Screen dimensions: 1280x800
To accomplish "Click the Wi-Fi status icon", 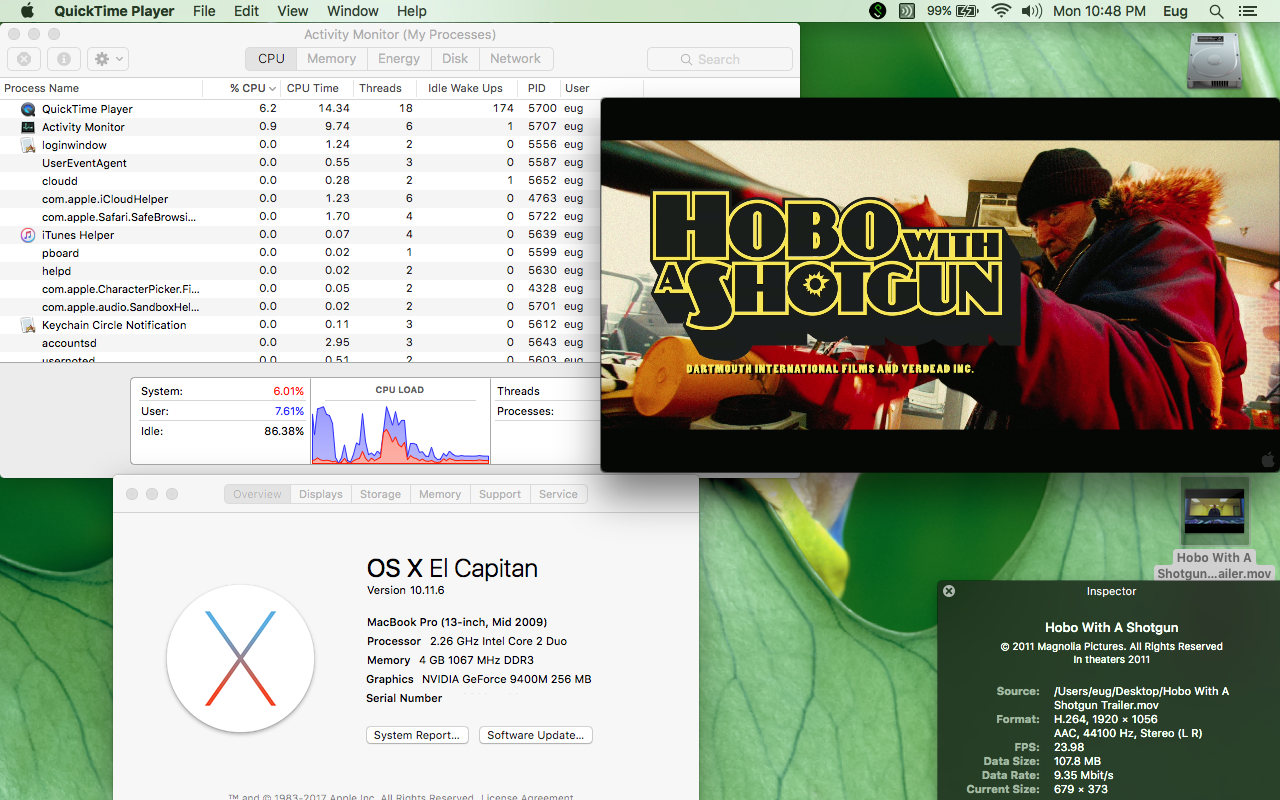I will point(1001,11).
